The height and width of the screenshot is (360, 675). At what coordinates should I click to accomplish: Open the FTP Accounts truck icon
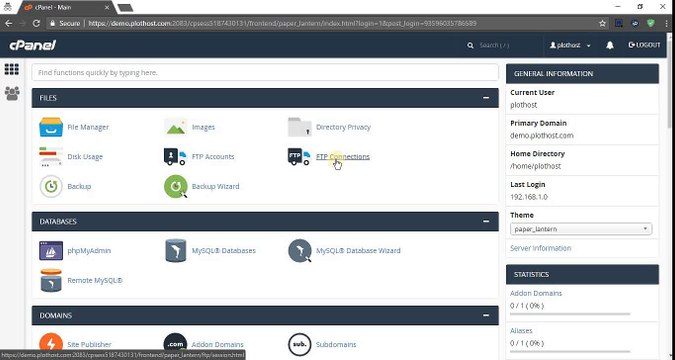pos(176,157)
